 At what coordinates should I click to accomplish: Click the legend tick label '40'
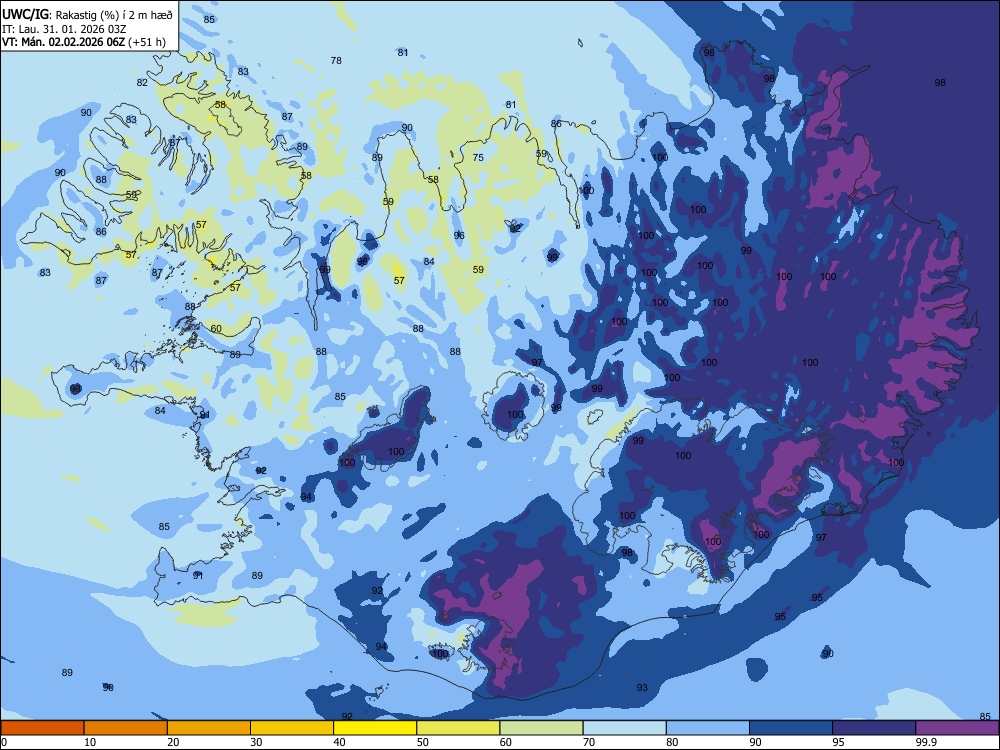(339, 742)
